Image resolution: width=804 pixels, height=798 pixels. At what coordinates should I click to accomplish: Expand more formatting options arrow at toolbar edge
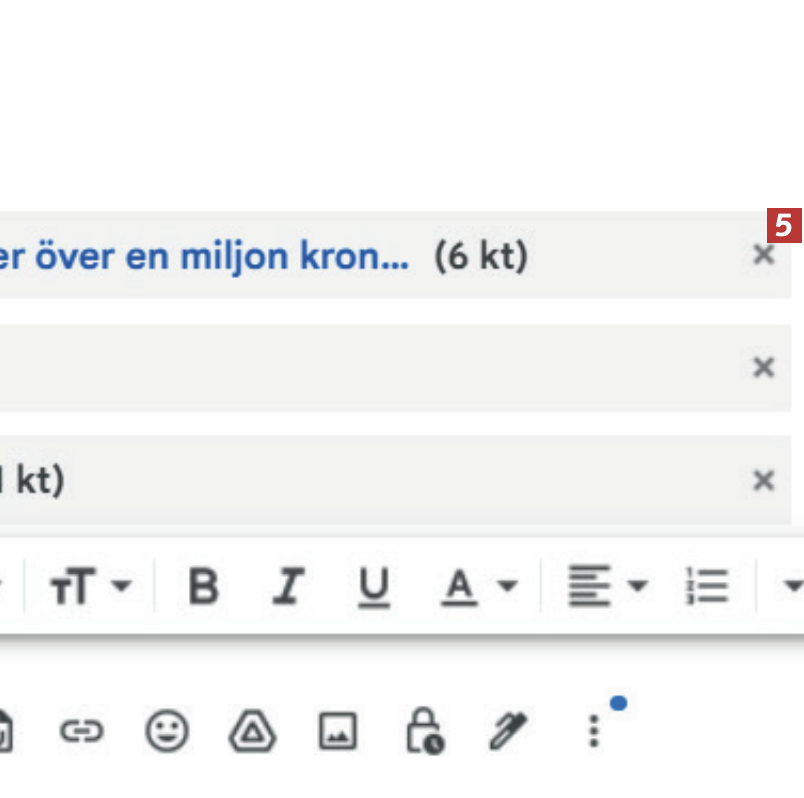[x=791, y=586]
